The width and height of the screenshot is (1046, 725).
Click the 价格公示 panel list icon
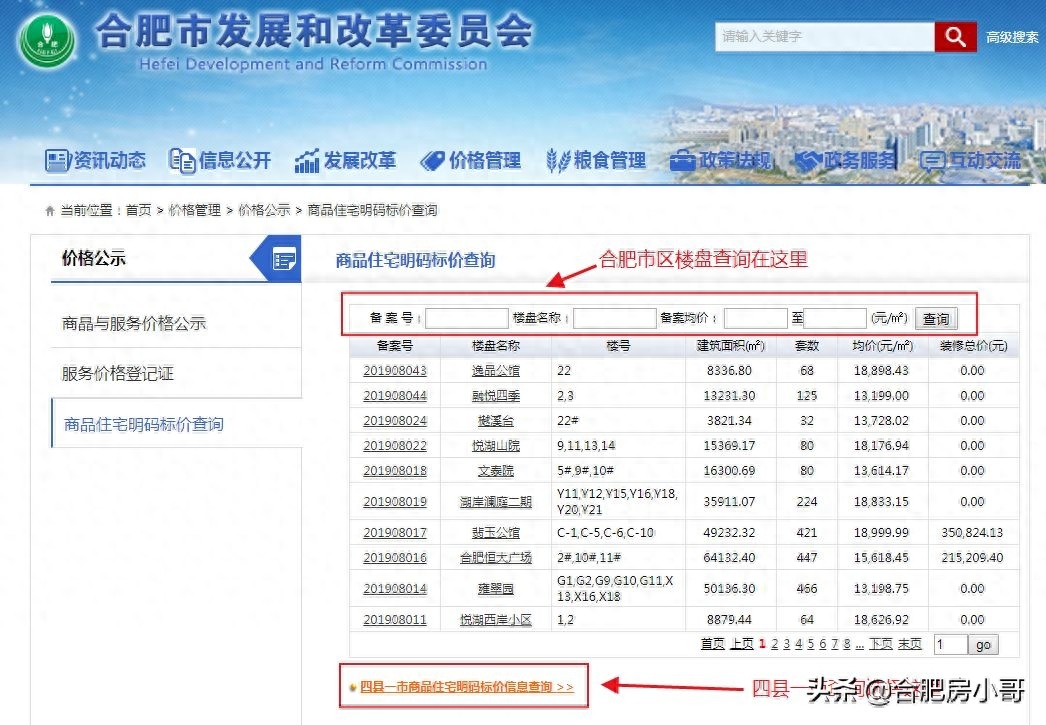[x=285, y=259]
